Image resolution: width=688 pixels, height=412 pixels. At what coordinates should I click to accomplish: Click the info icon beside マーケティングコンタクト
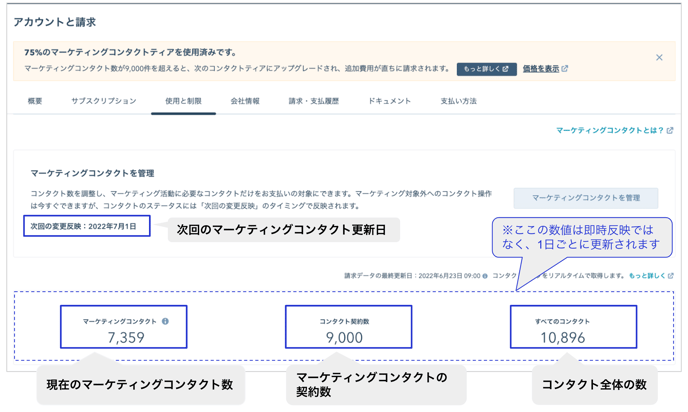pyautogui.click(x=165, y=321)
